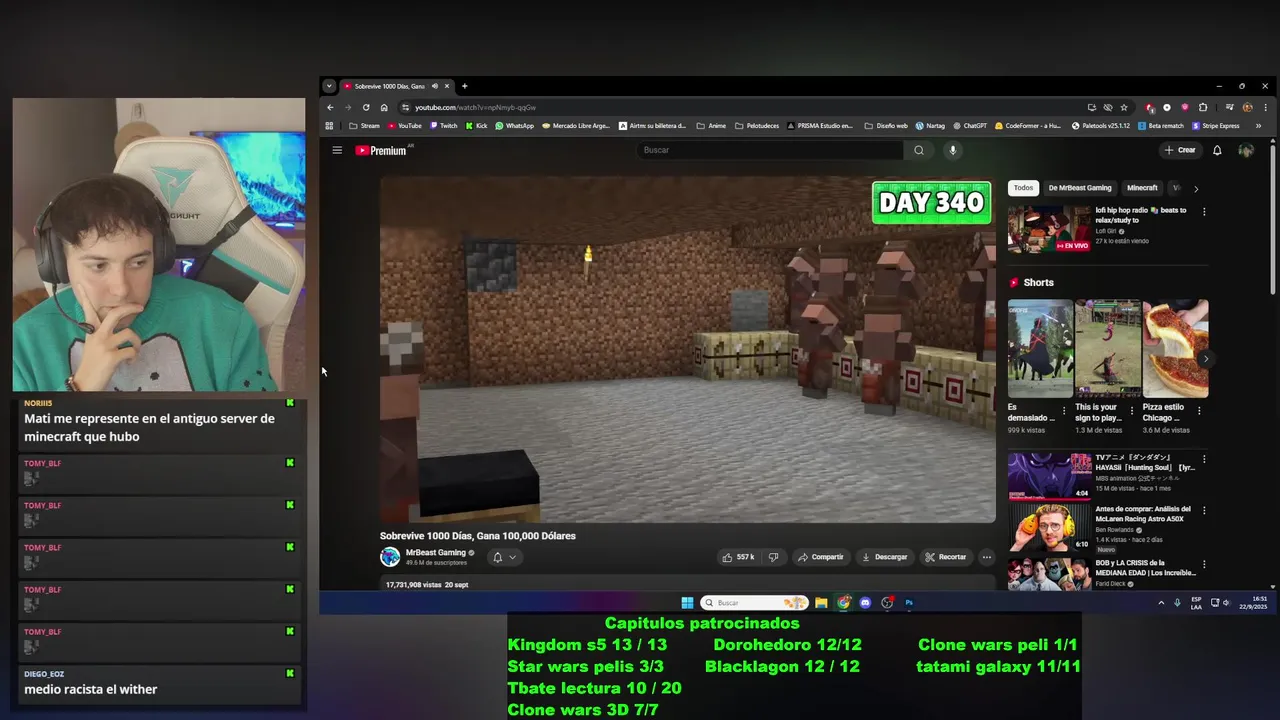Click the browser address bar URL
This screenshot has height=720, width=1280.
(x=475, y=107)
